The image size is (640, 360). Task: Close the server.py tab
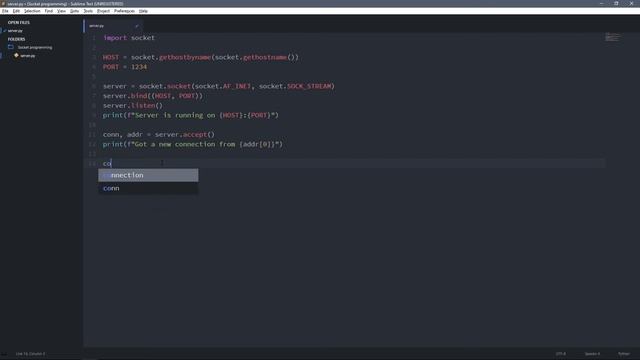click(x=137, y=26)
